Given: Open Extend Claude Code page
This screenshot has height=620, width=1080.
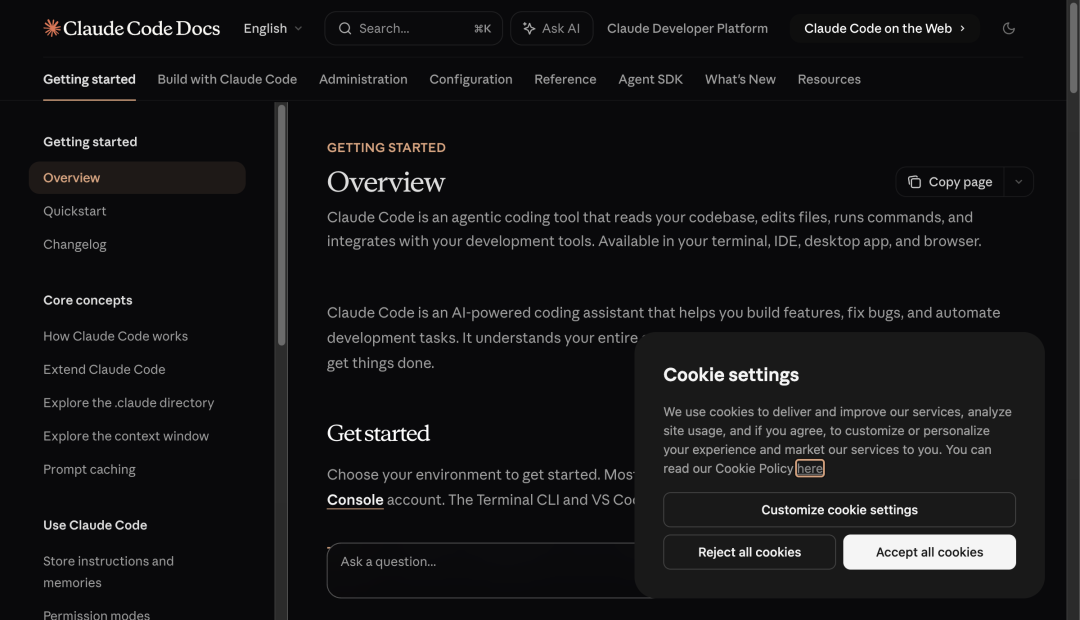Looking at the screenshot, I should [104, 369].
